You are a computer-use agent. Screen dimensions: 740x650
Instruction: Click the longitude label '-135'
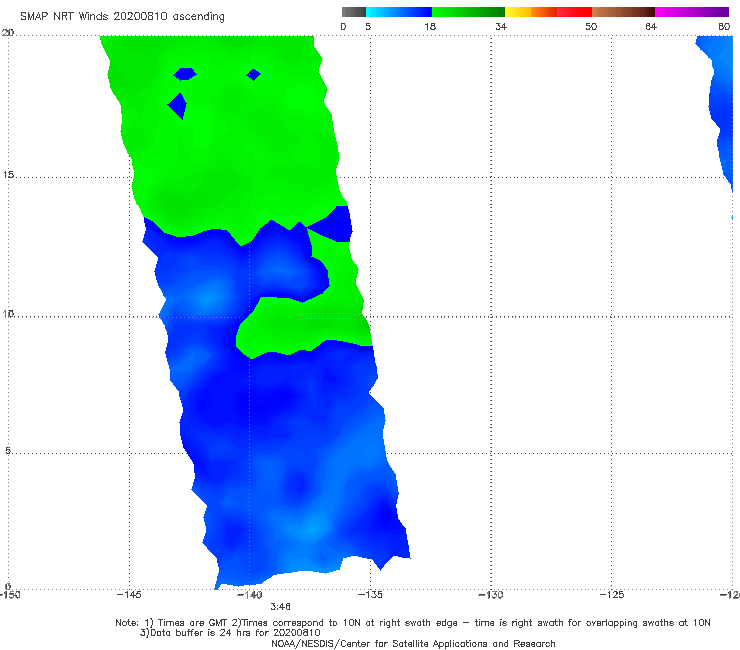coord(370,594)
